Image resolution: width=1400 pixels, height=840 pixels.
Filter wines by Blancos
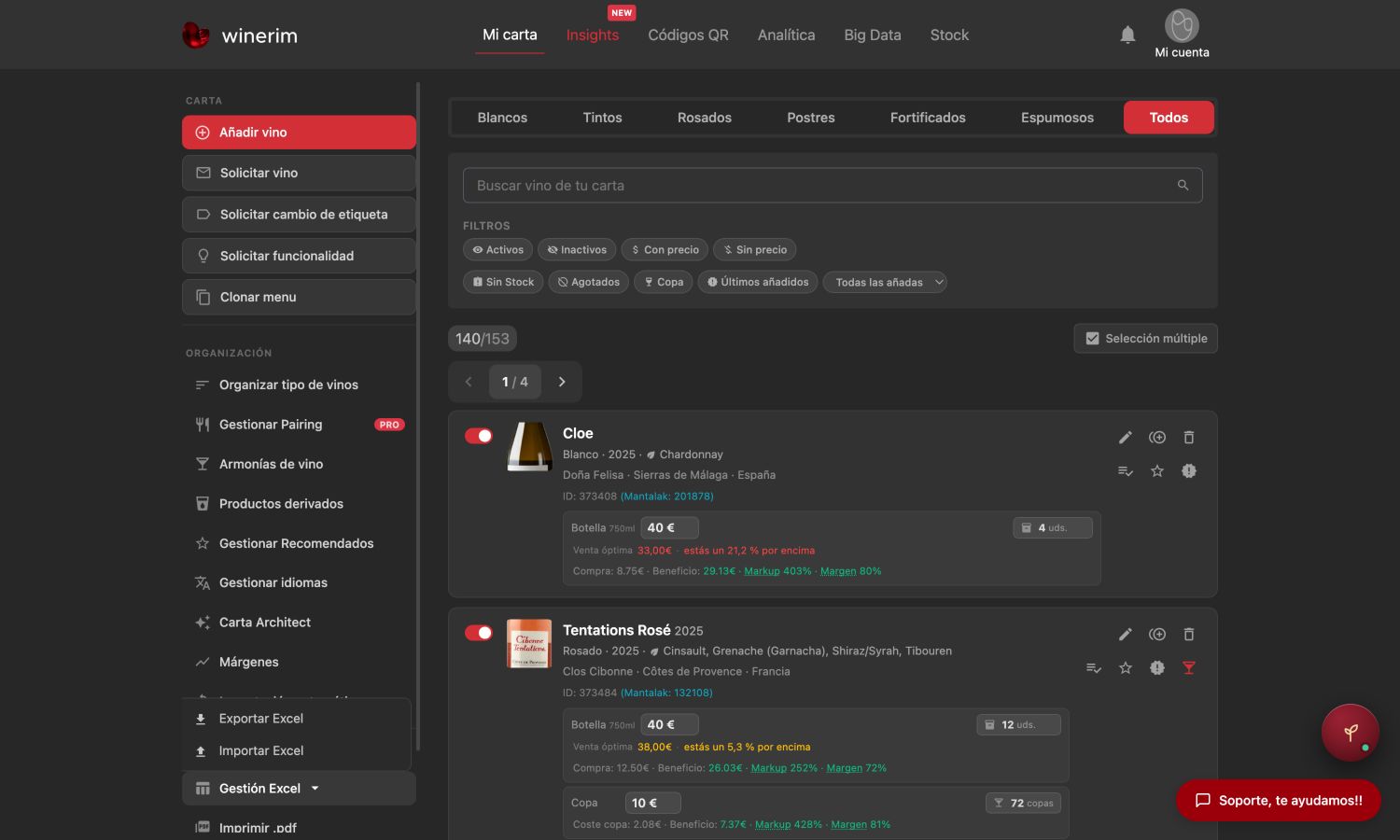[x=502, y=118]
